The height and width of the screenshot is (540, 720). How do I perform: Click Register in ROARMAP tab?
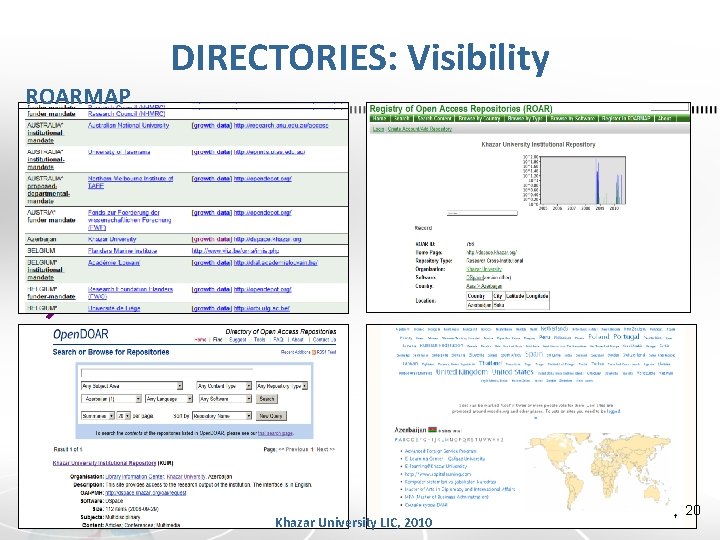pos(626,118)
